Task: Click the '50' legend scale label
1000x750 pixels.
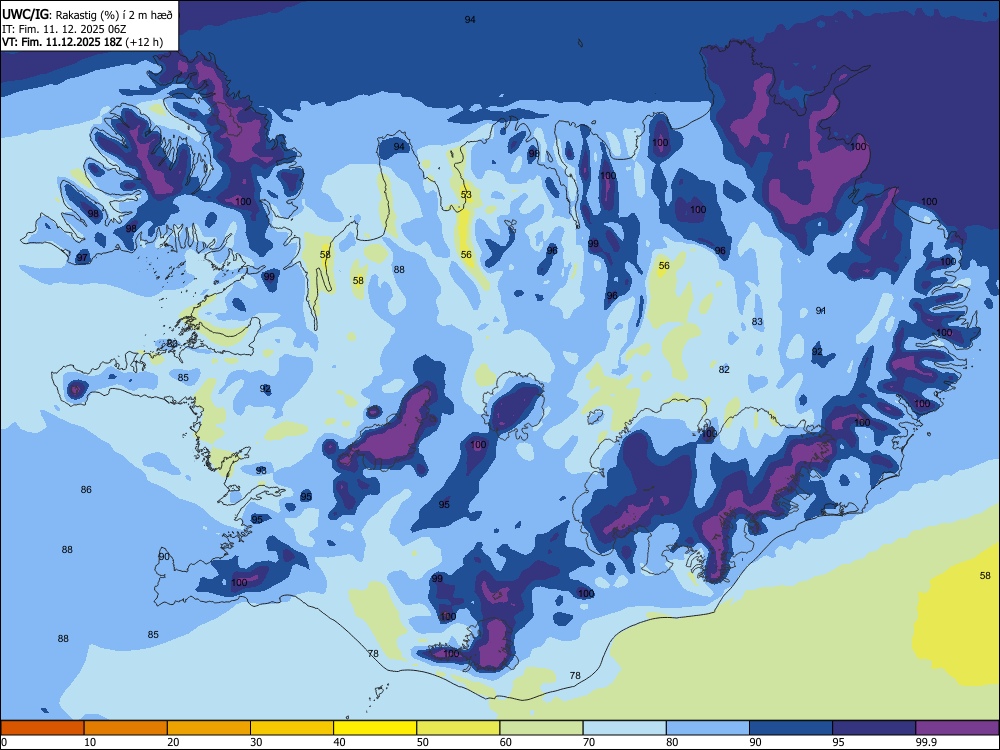Action: [x=423, y=742]
